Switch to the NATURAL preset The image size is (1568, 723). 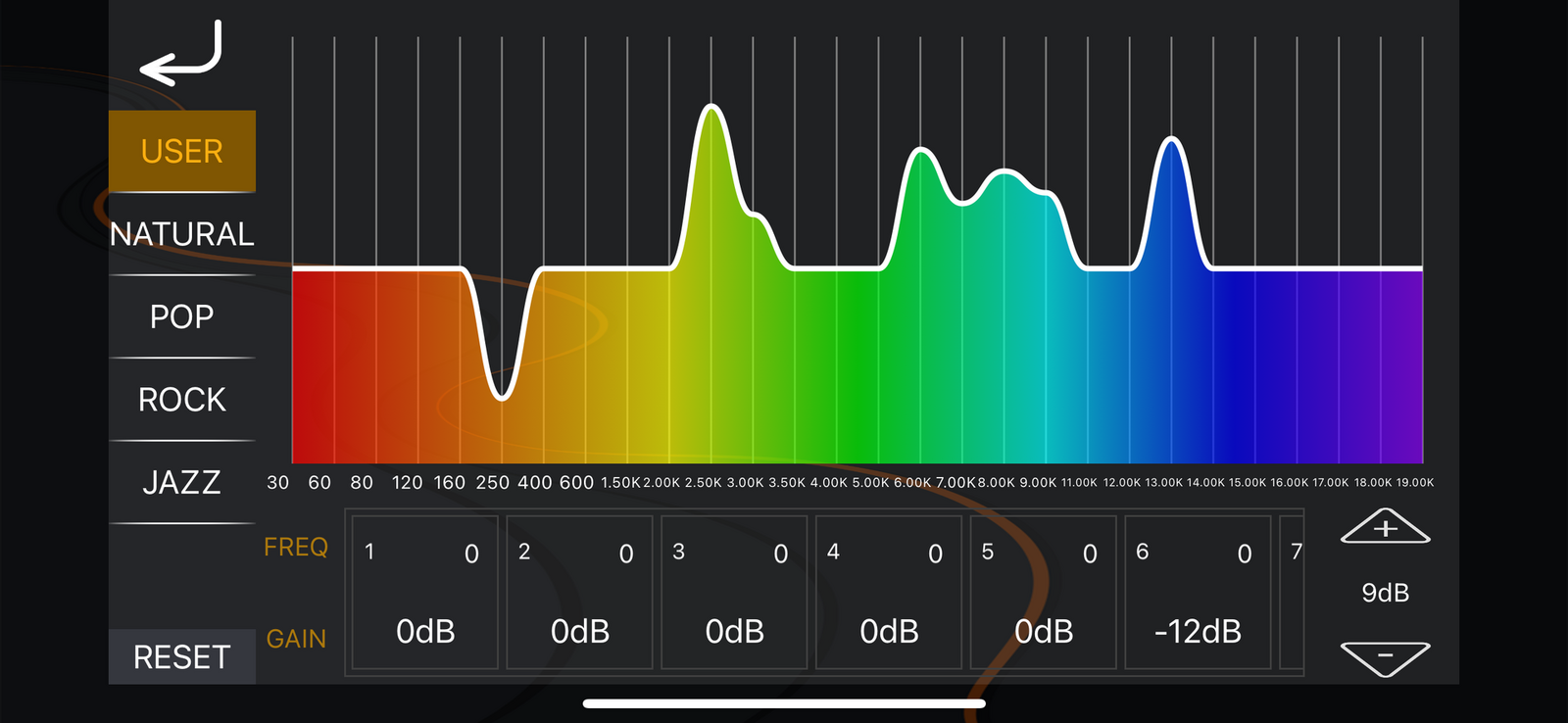point(182,234)
